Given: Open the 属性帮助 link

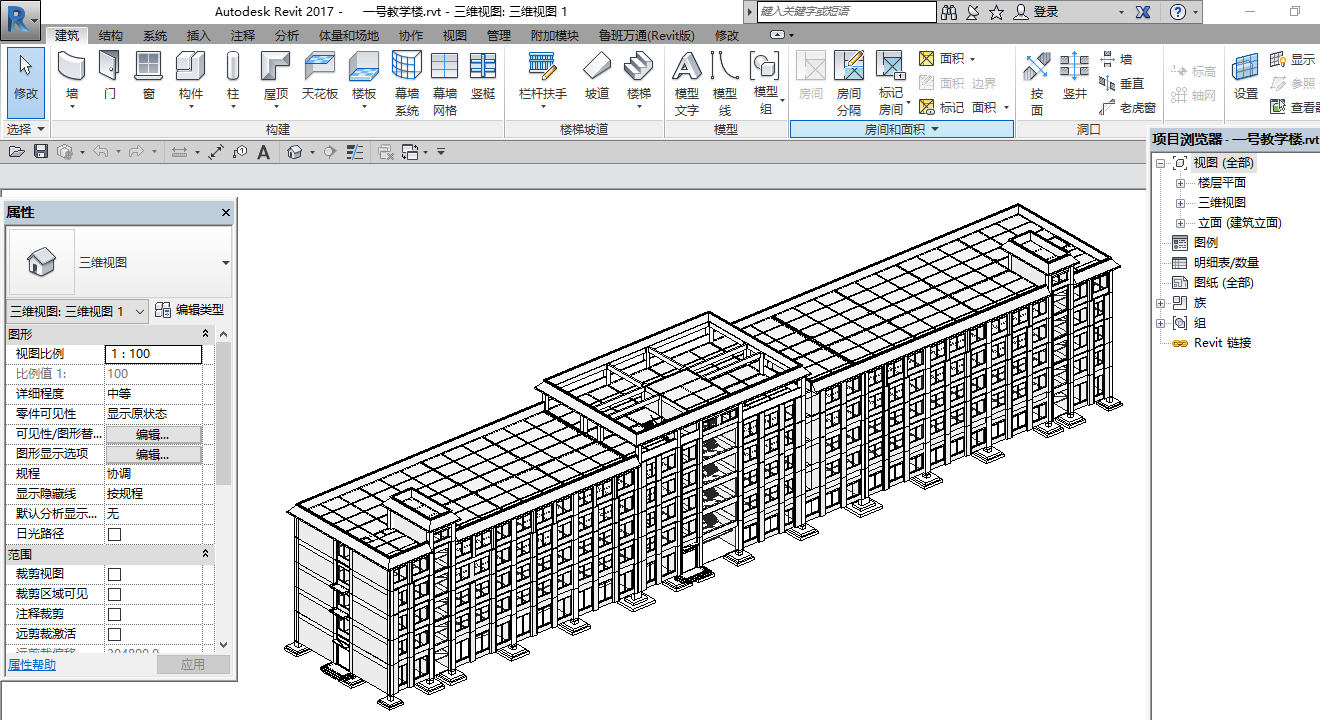Looking at the screenshot, I should (32, 665).
